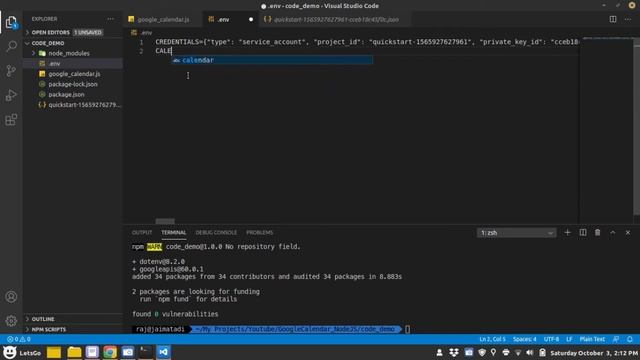Click the CREDENTIALS line in editor
The image size is (640, 360).
click(x=366, y=42)
